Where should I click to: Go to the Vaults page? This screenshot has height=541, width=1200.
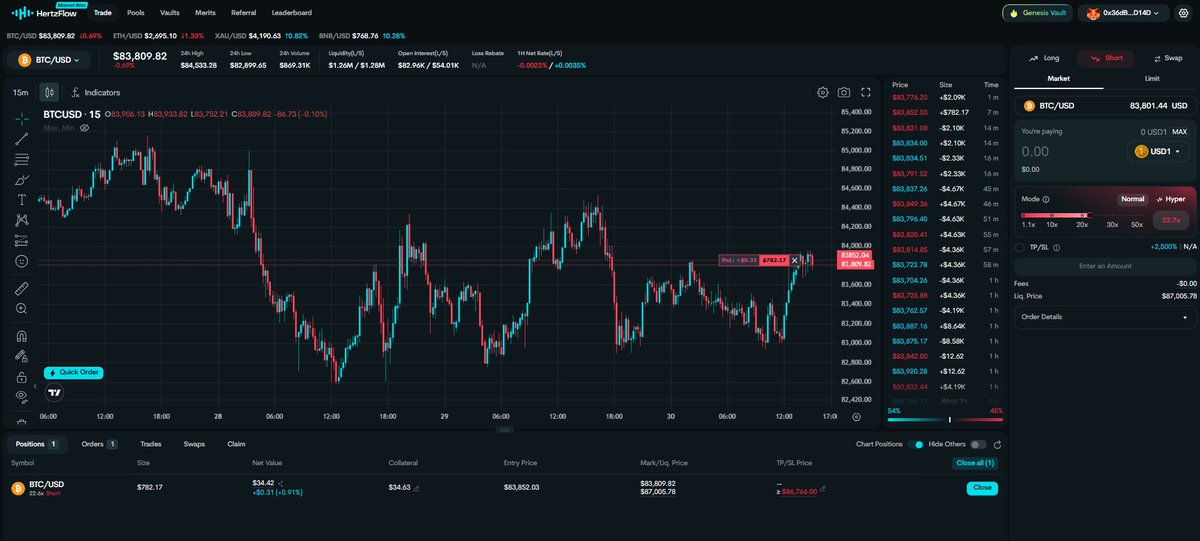click(x=170, y=13)
